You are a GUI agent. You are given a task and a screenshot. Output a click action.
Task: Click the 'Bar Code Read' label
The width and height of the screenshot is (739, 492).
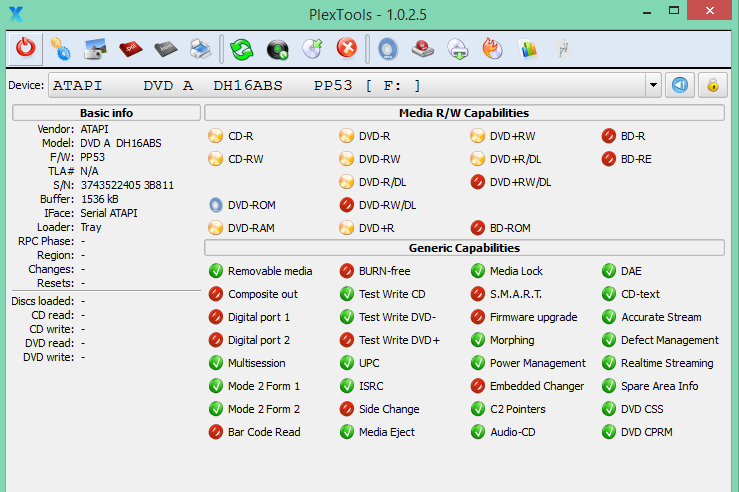pos(264,433)
